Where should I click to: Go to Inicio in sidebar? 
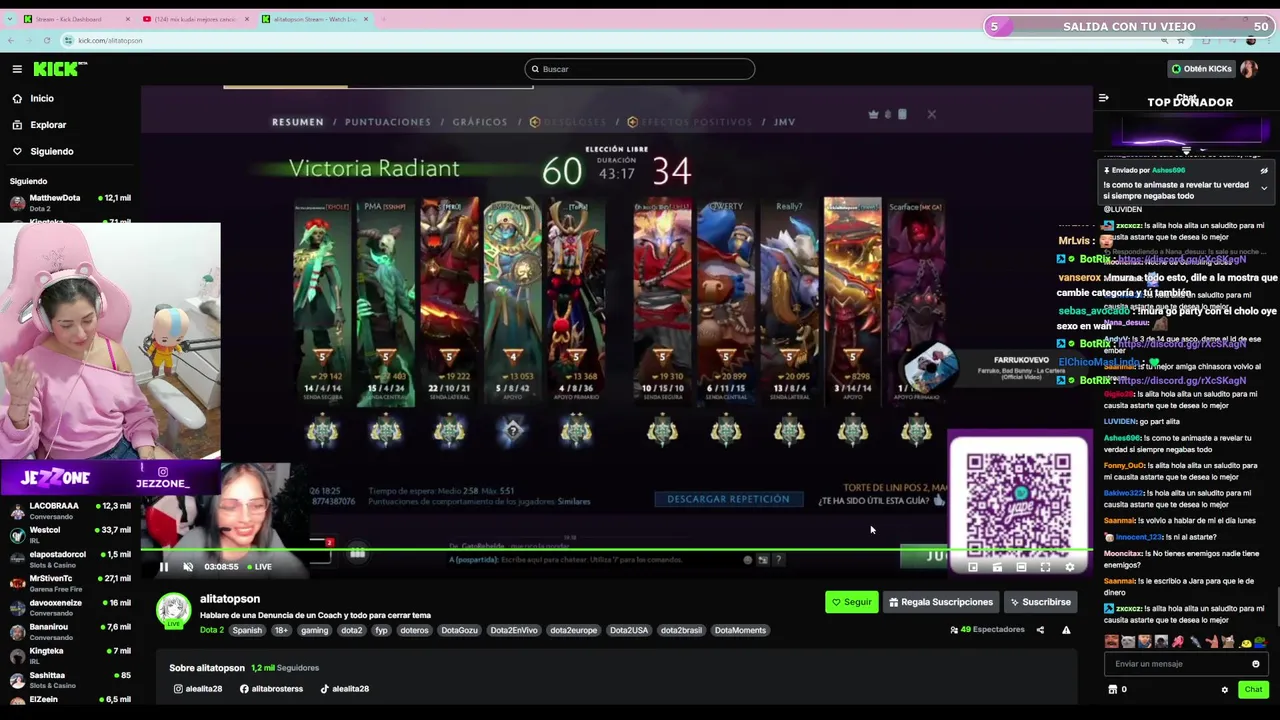pyautogui.click(x=42, y=98)
